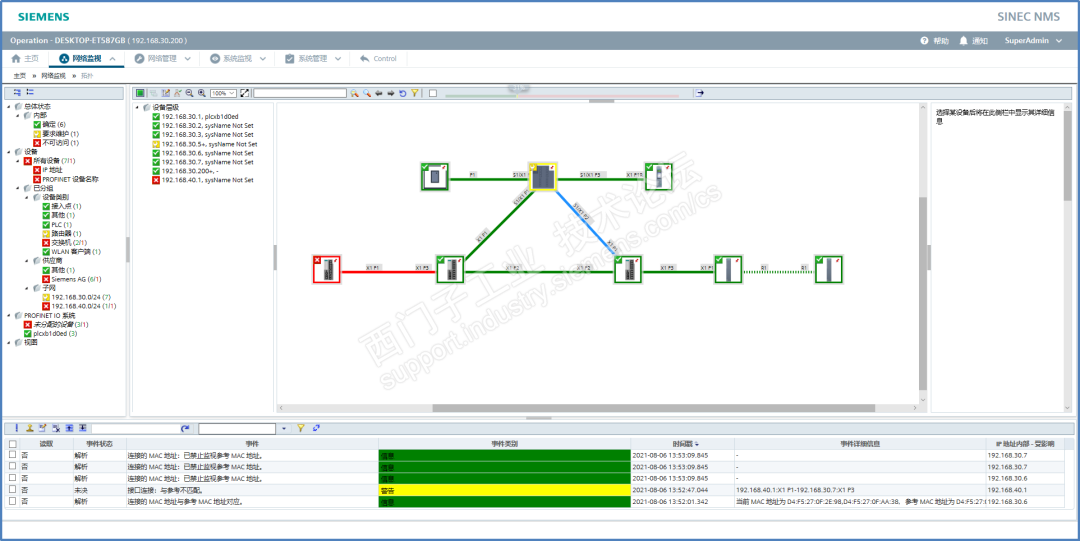The image size is (1080, 541).
Task: Select 192.168.40.1 in device hierarchy
Action: [202, 180]
